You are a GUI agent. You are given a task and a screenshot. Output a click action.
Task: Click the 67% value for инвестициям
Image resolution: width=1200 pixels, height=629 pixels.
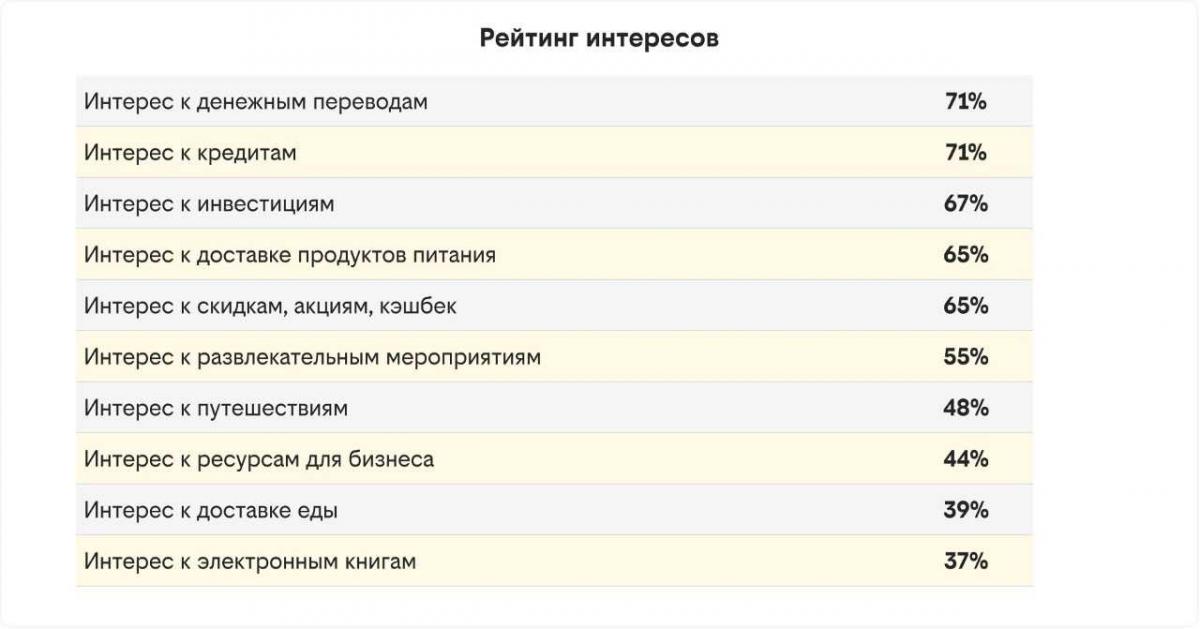click(966, 203)
